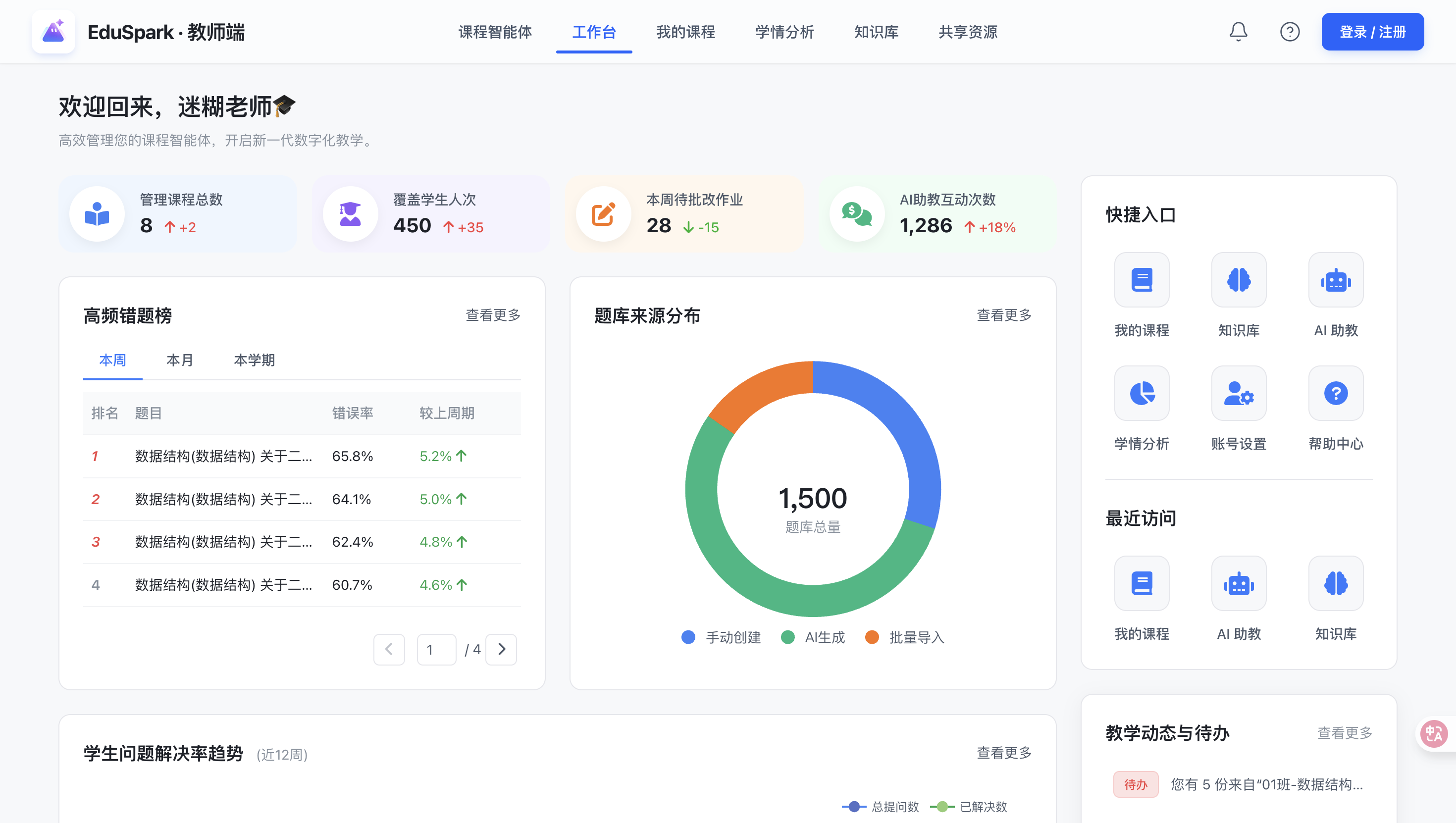Viewport: 1456px width, 823px height.
Task: Click 查看更多 in 教学动态与待办
Action: tap(1345, 732)
